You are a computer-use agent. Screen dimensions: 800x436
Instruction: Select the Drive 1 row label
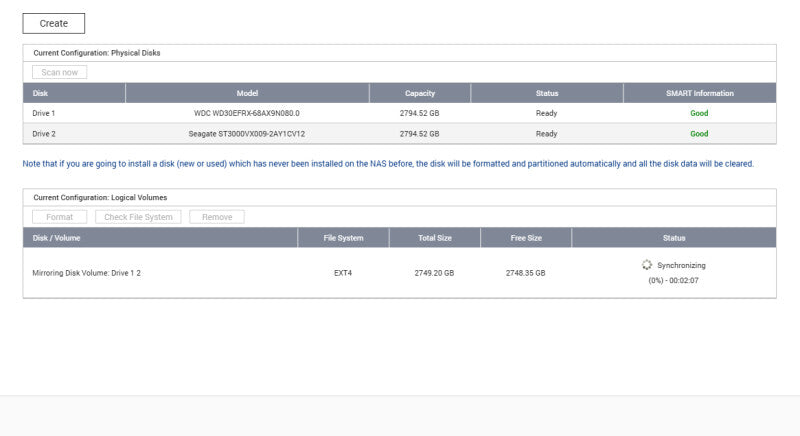coord(43,113)
